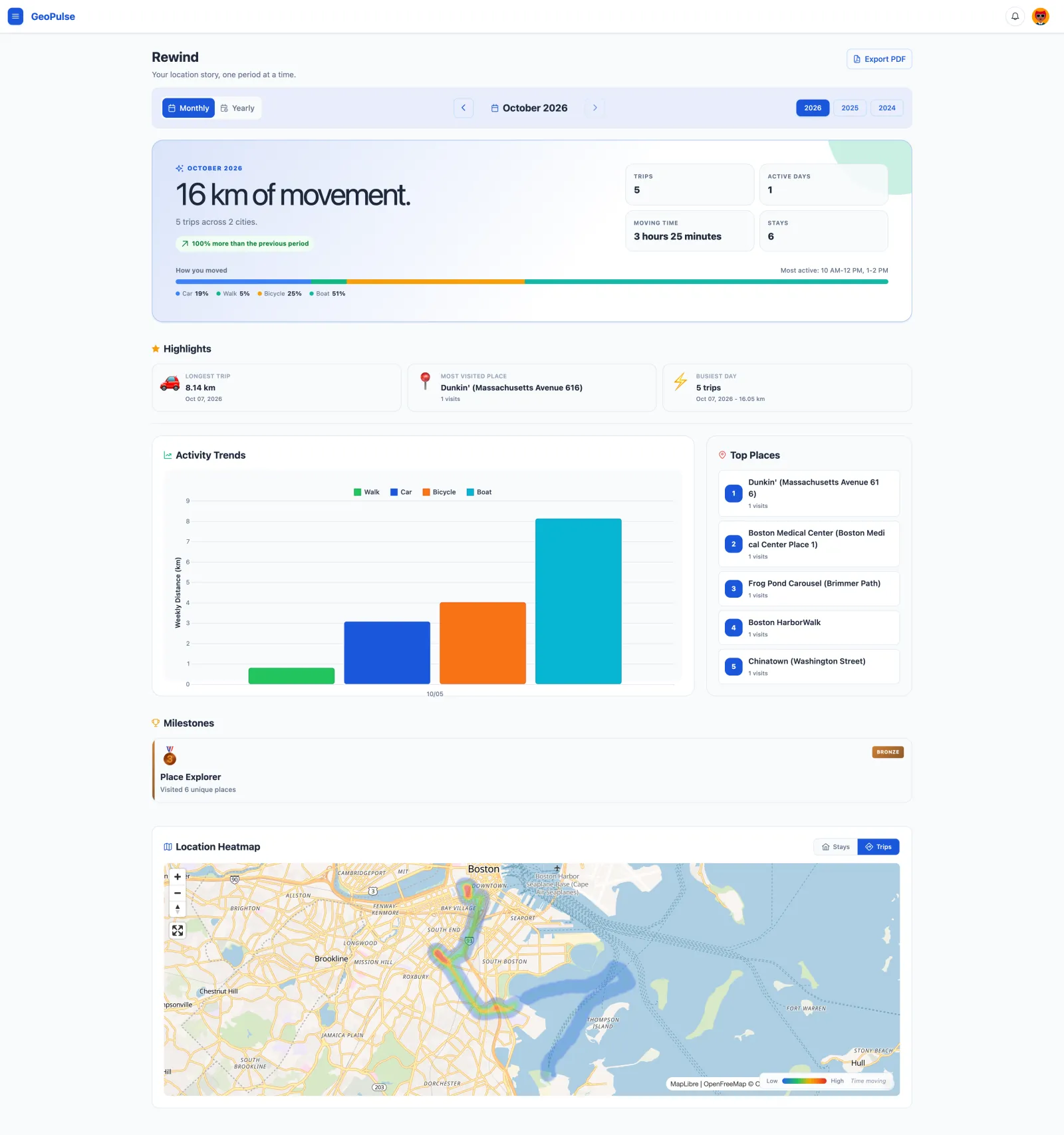Open top place Frog Pond Carousel
The width and height of the screenshot is (1064, 1135).
(x=809, y=588)
